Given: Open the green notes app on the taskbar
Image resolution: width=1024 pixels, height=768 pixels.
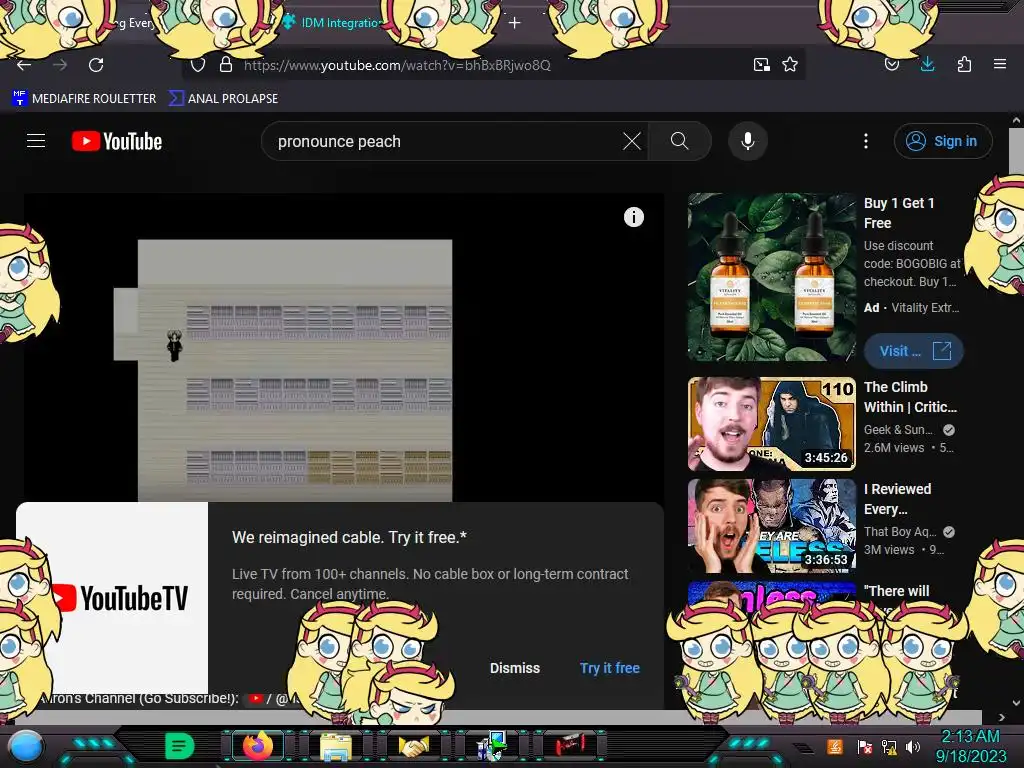Looking at the screenshot, I should pyautogui.click(x=180, y=746).
